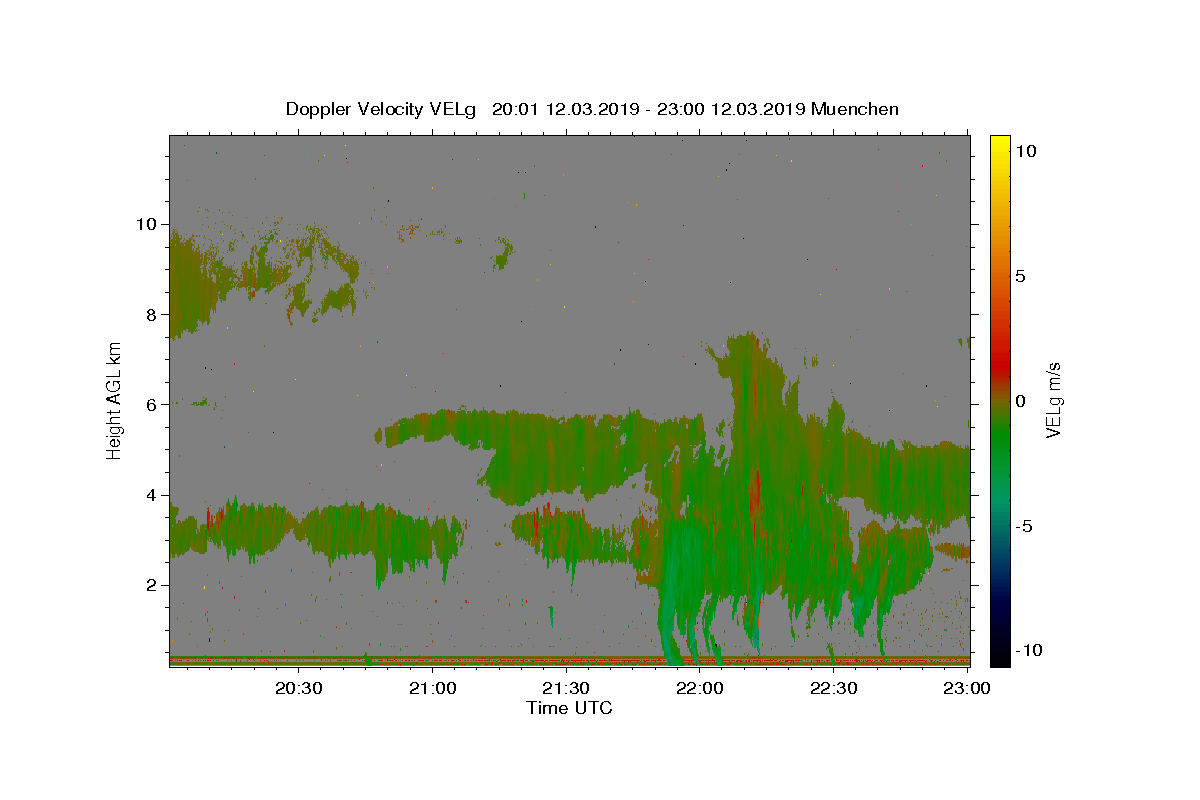Click the colorbar label '-5'
1200x800 pixels.
coord(1024,526)
